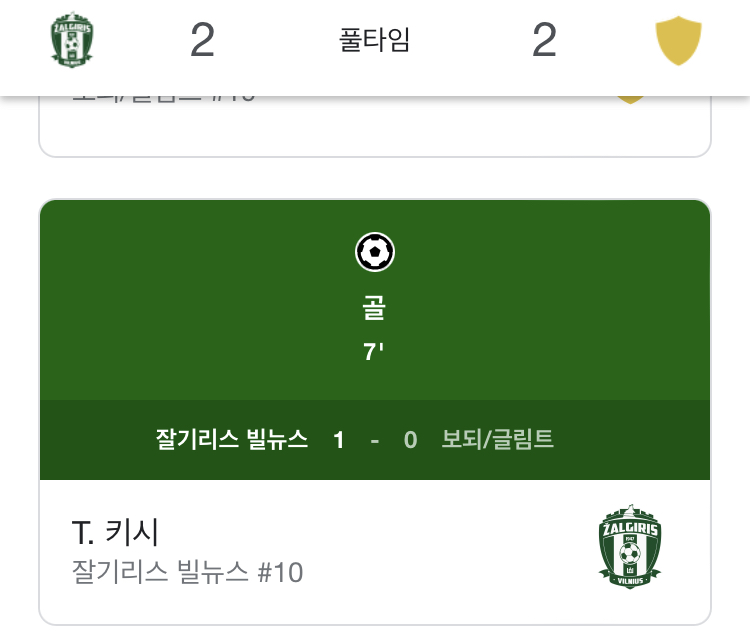
Task: Click the partially hidden event card above
Action: pyautogui.click(x=375, y=126)
